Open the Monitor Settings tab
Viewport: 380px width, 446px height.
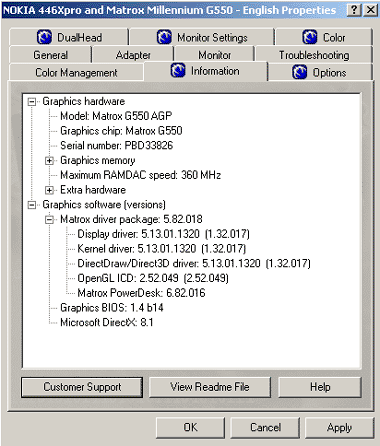point(202,37)
